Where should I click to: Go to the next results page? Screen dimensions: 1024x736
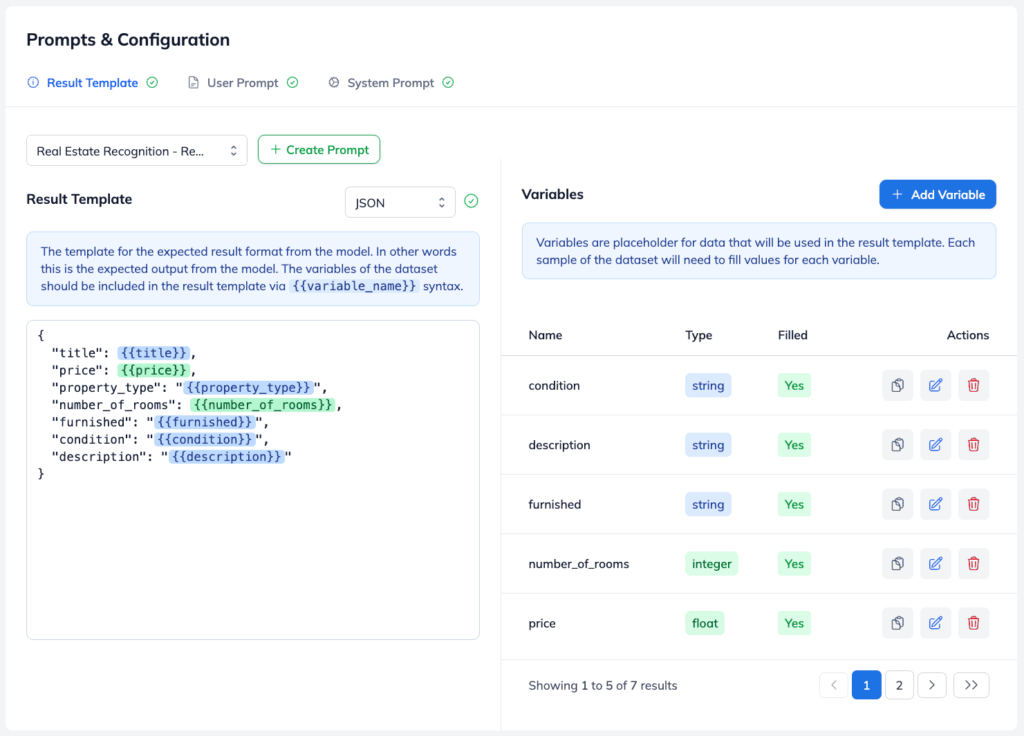[932, 685]
